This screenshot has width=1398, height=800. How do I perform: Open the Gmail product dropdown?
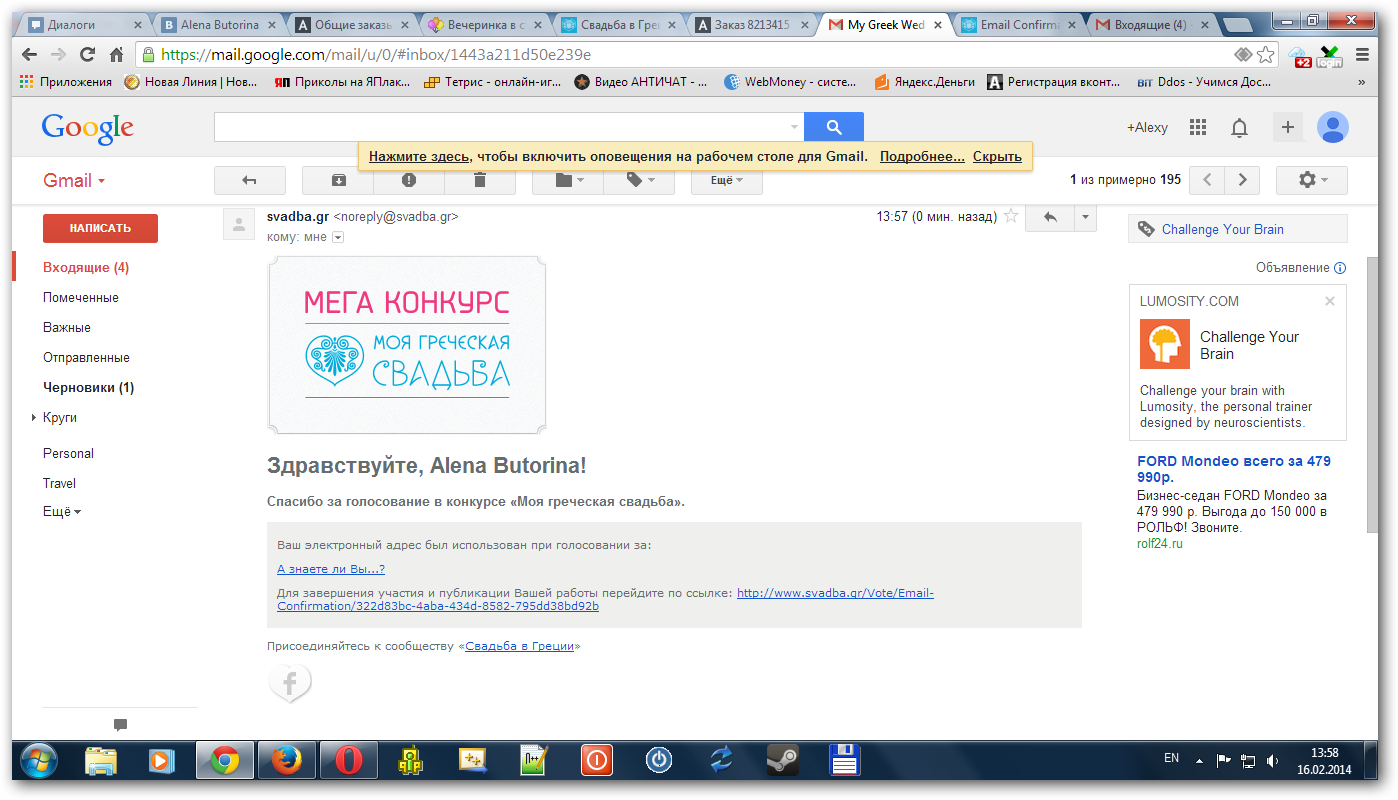pos(74,181)
